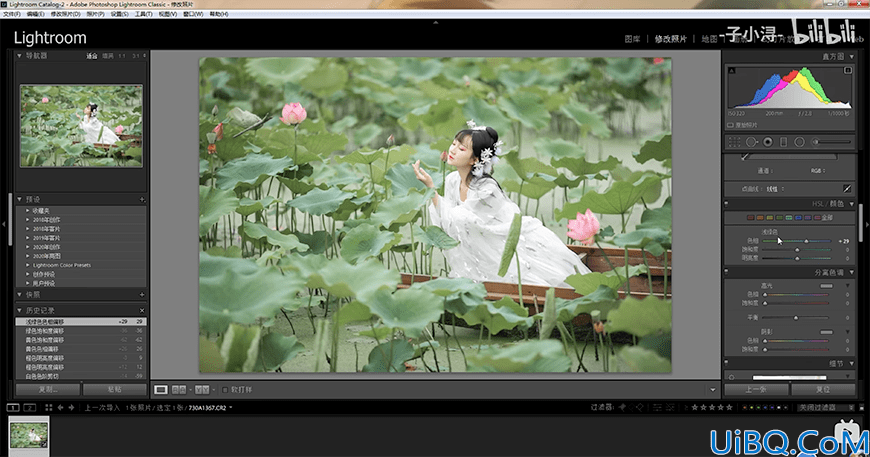Select the top history step showing +29
Viewport: 870px width, 457px height.
pyautogui.click(x=81, y=322)
